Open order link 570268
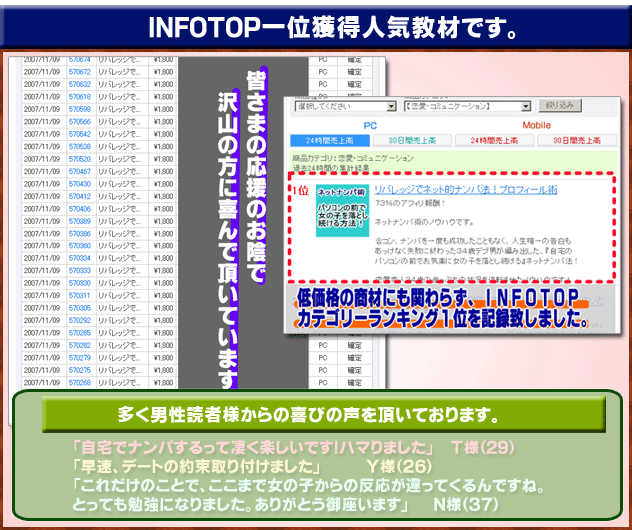The height and width of the screenshot is (530, 632). tap(79, 382)
